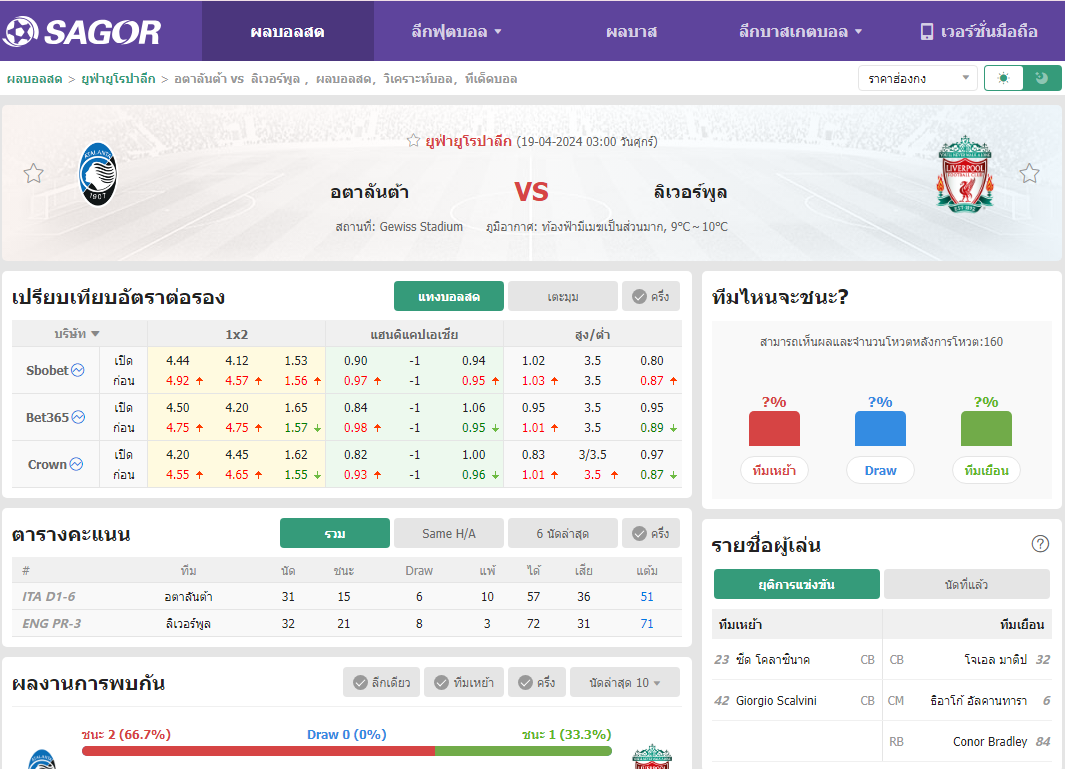Screen dimensions: 1065x769
Task: Click the Liverpool club crest
Action: pos(964,174)
